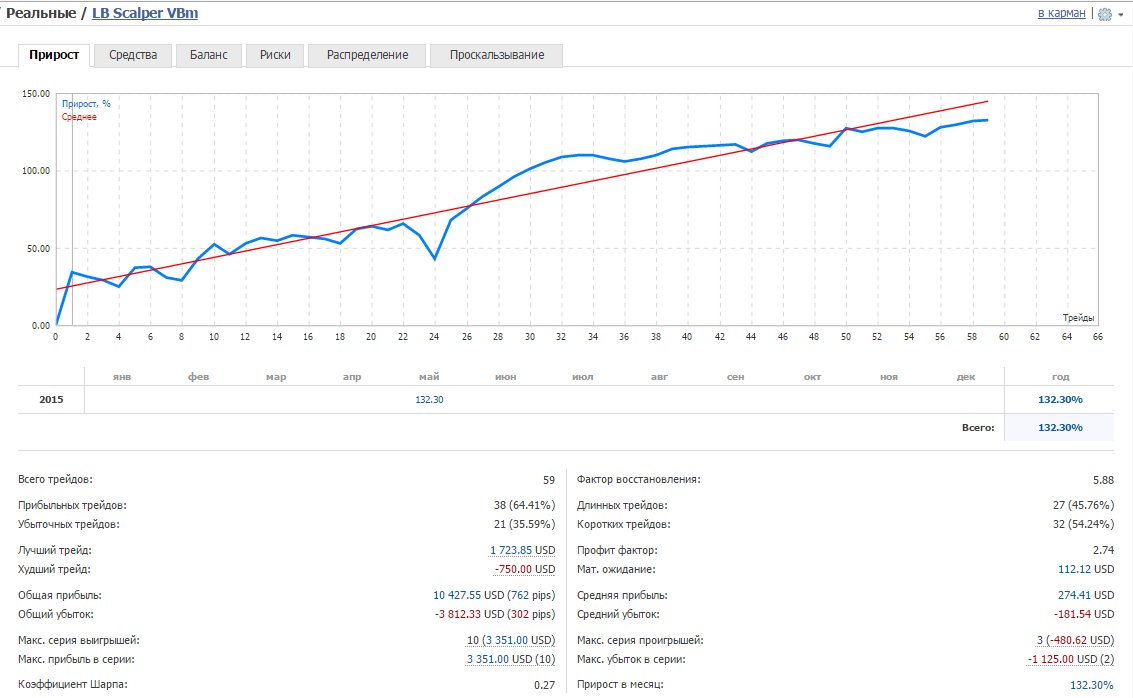
Task: Click worst trade value -750.00 USD
Action: [x=525, y=569]
